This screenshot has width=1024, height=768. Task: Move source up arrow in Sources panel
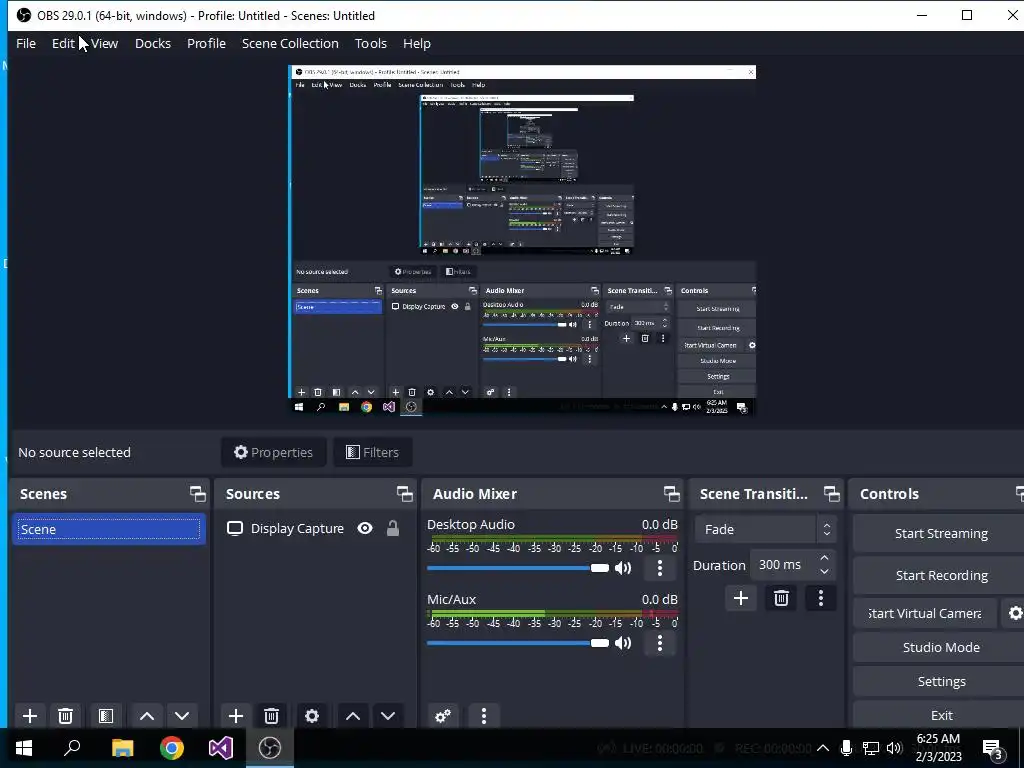coord(353,716)
